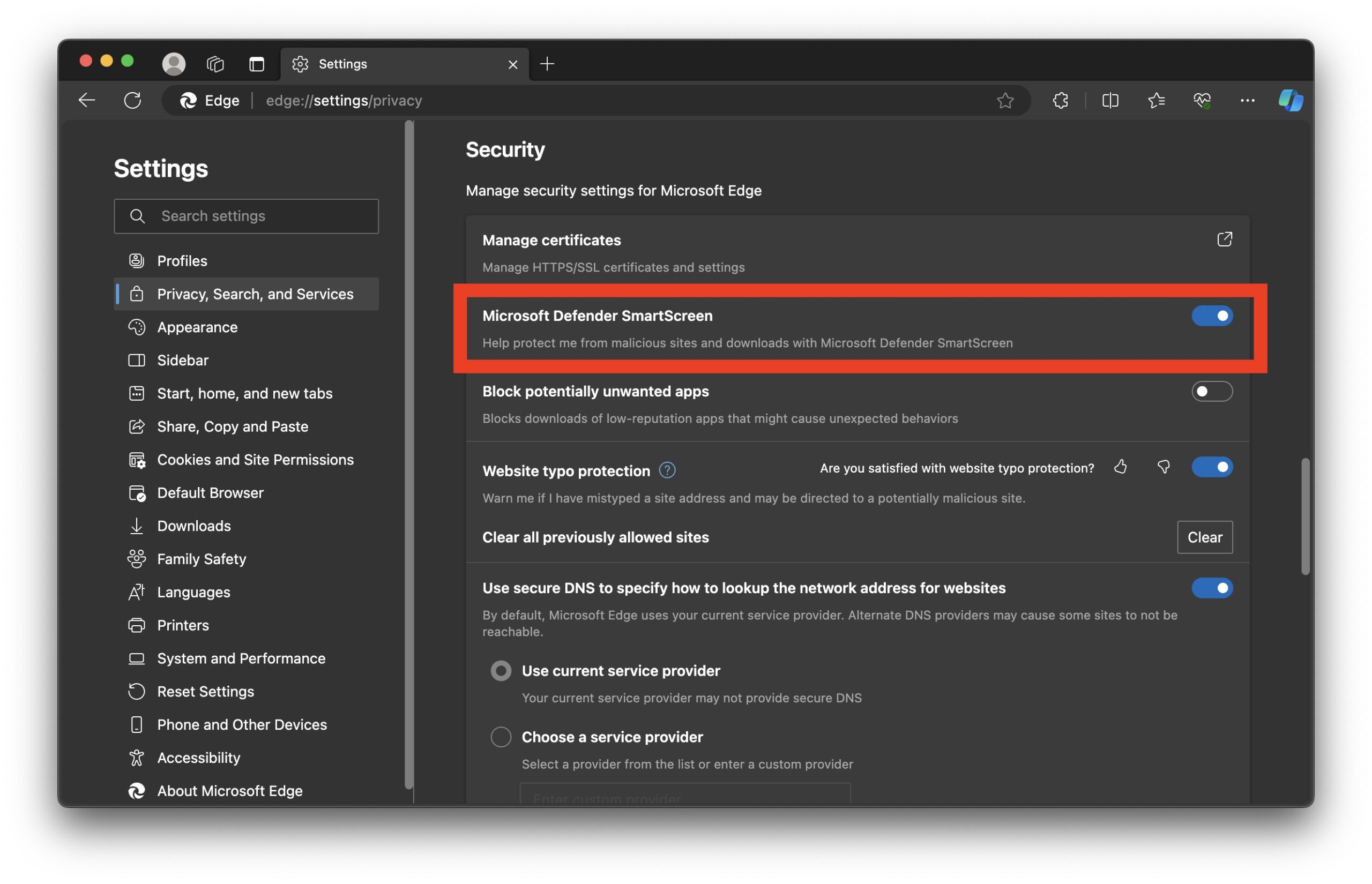Reload the current page
Screen dimensions: 1372x884
point(133,100)
